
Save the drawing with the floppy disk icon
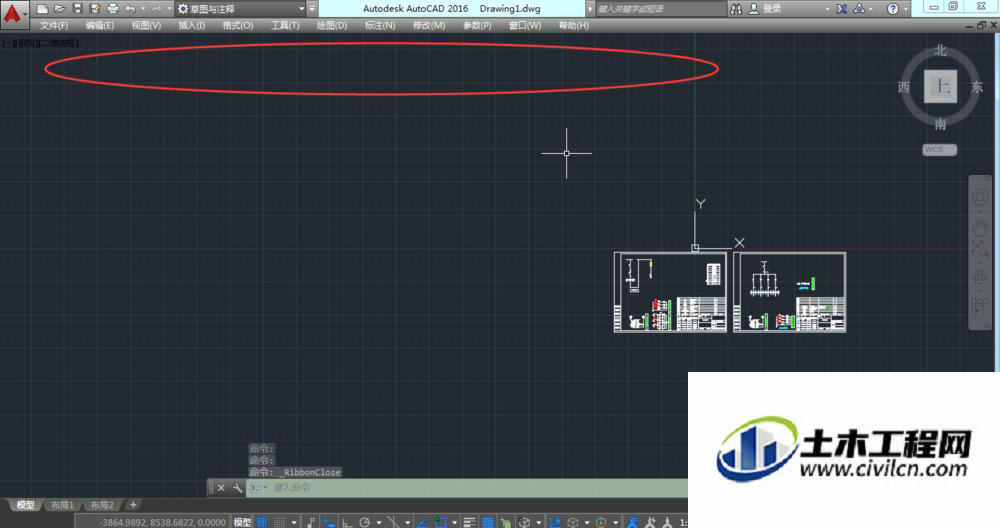(x=77, y=8)
